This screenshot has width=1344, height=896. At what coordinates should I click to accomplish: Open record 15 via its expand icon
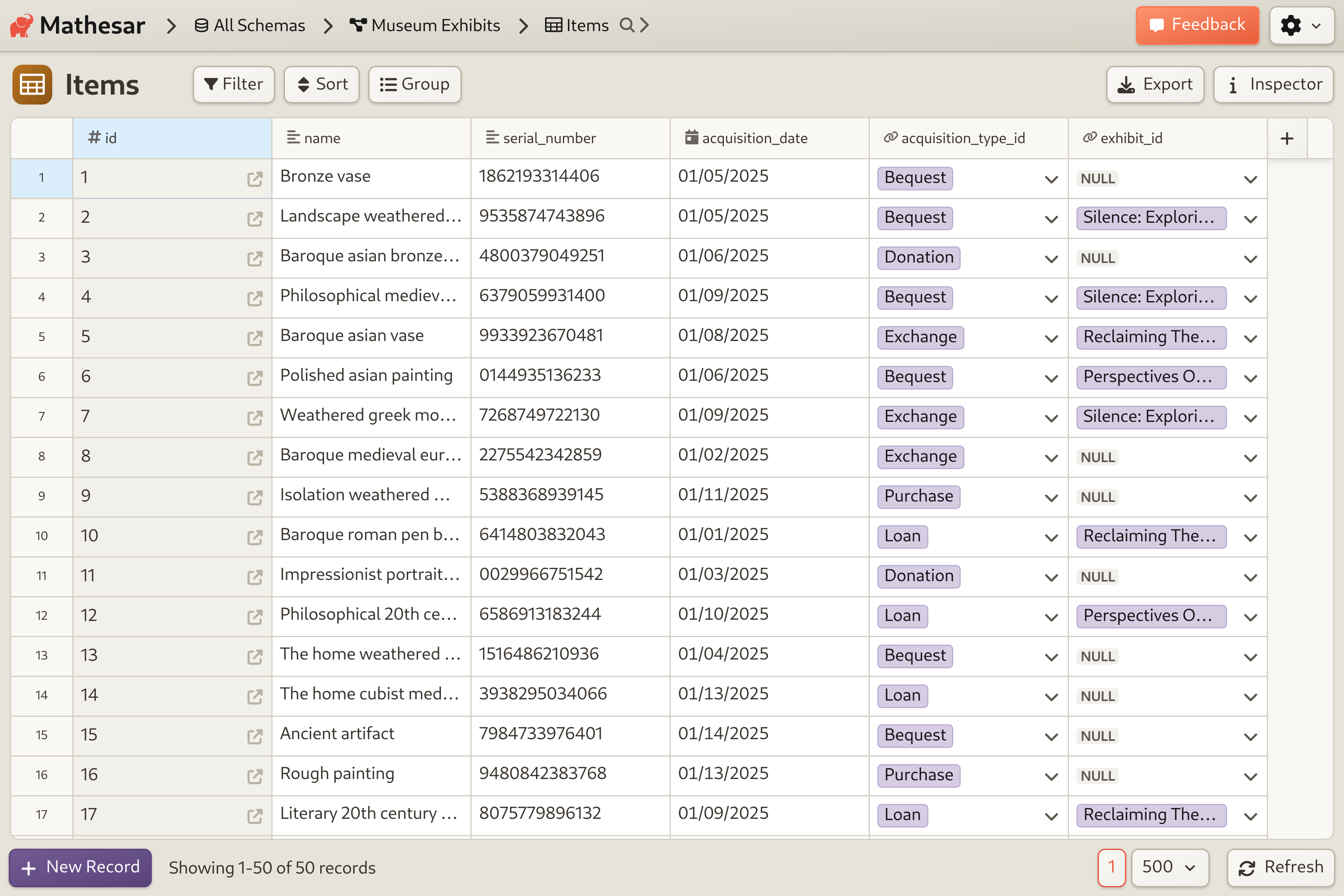coord(255,737)
